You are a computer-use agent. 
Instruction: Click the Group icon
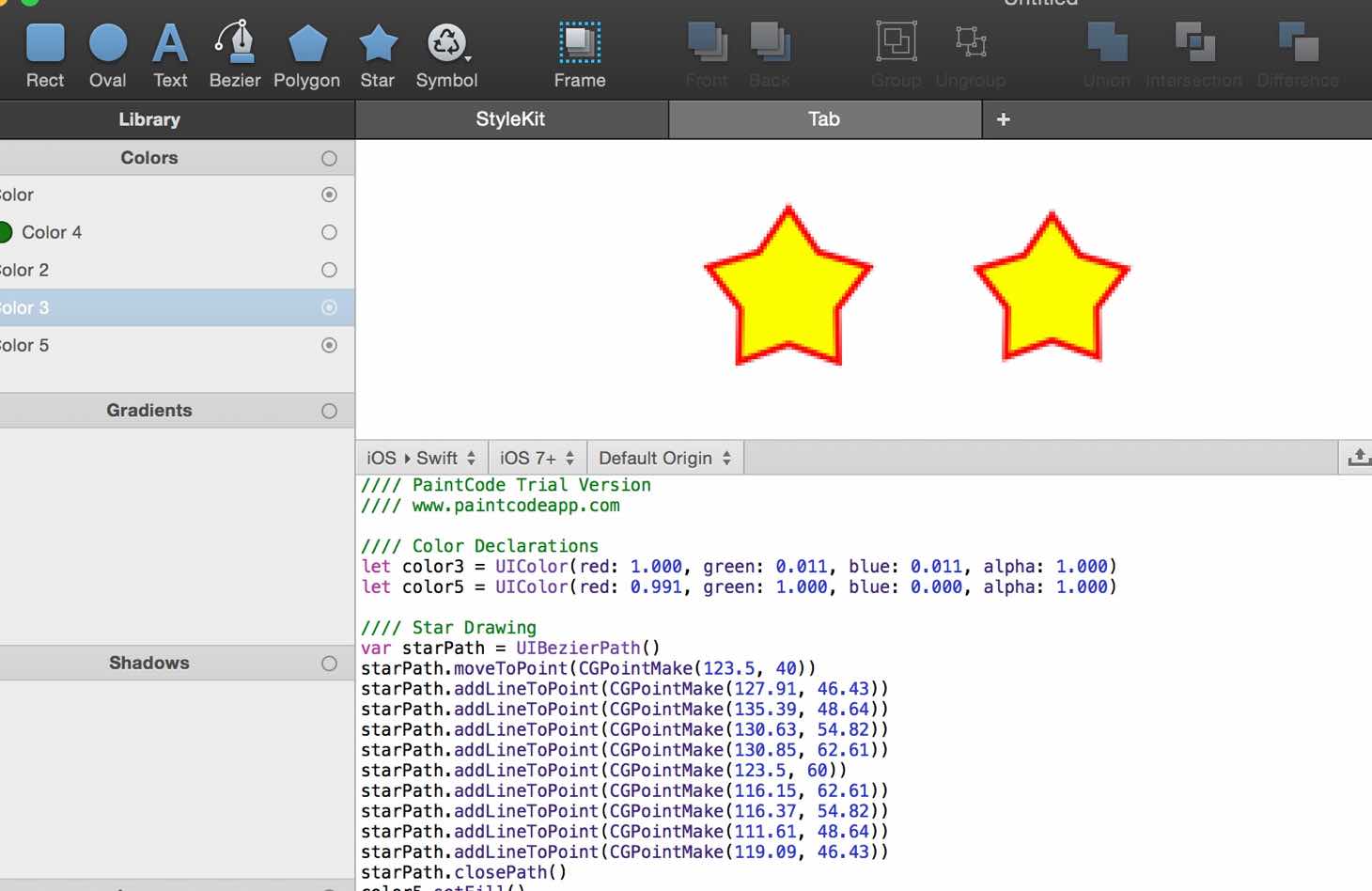(x=896, y=42)
